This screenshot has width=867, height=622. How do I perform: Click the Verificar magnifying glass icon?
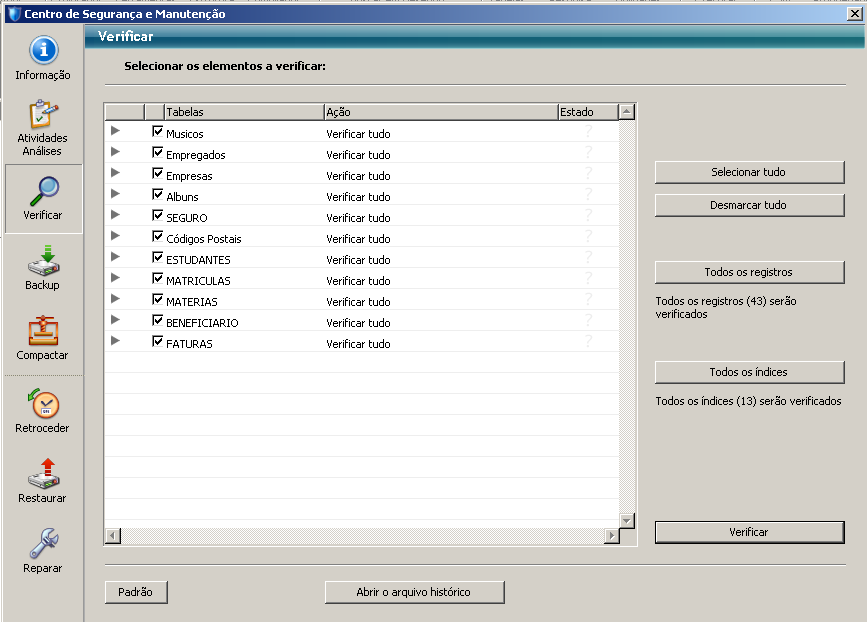click(43, 190)
